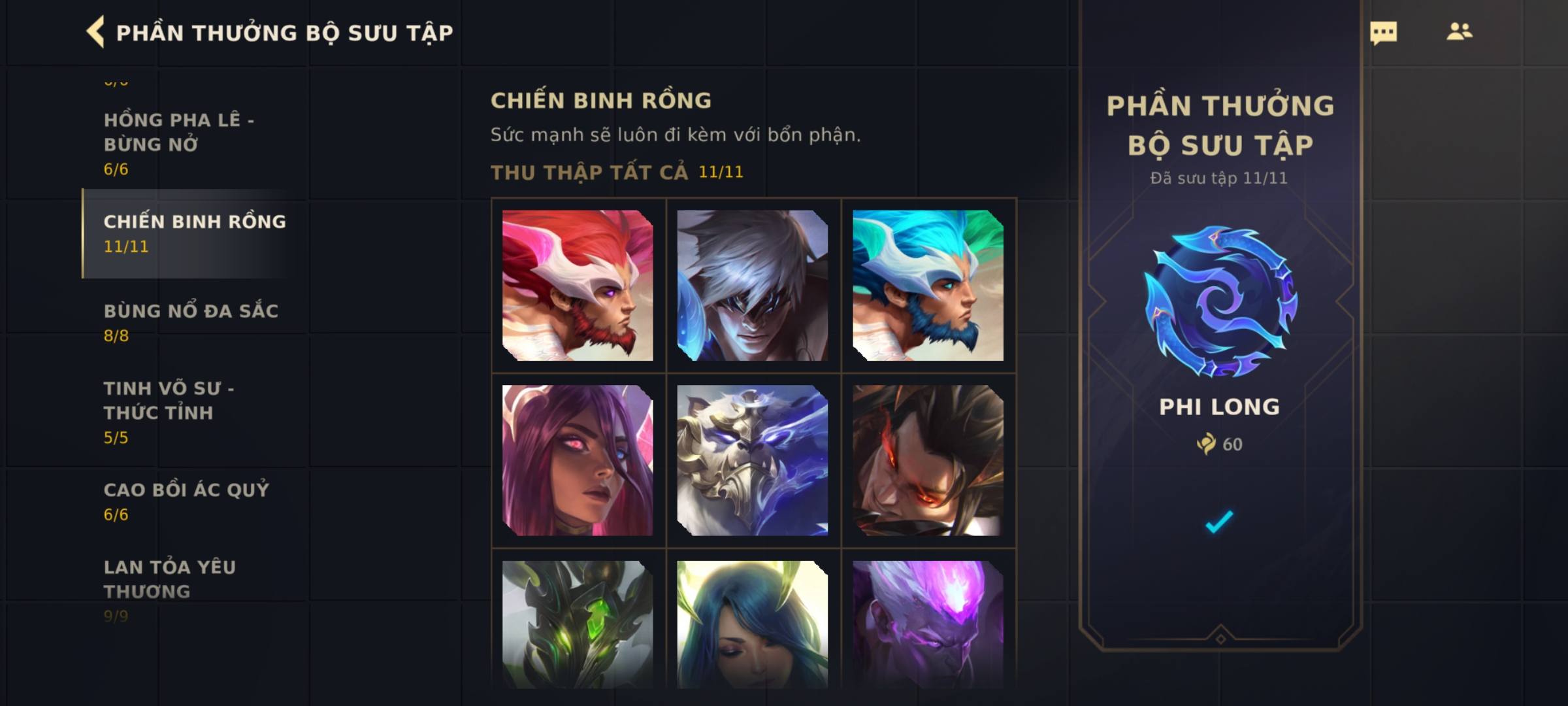Select the red-eyed dark-haired skin portrait
1568x706 pixels.
point(928,460)
